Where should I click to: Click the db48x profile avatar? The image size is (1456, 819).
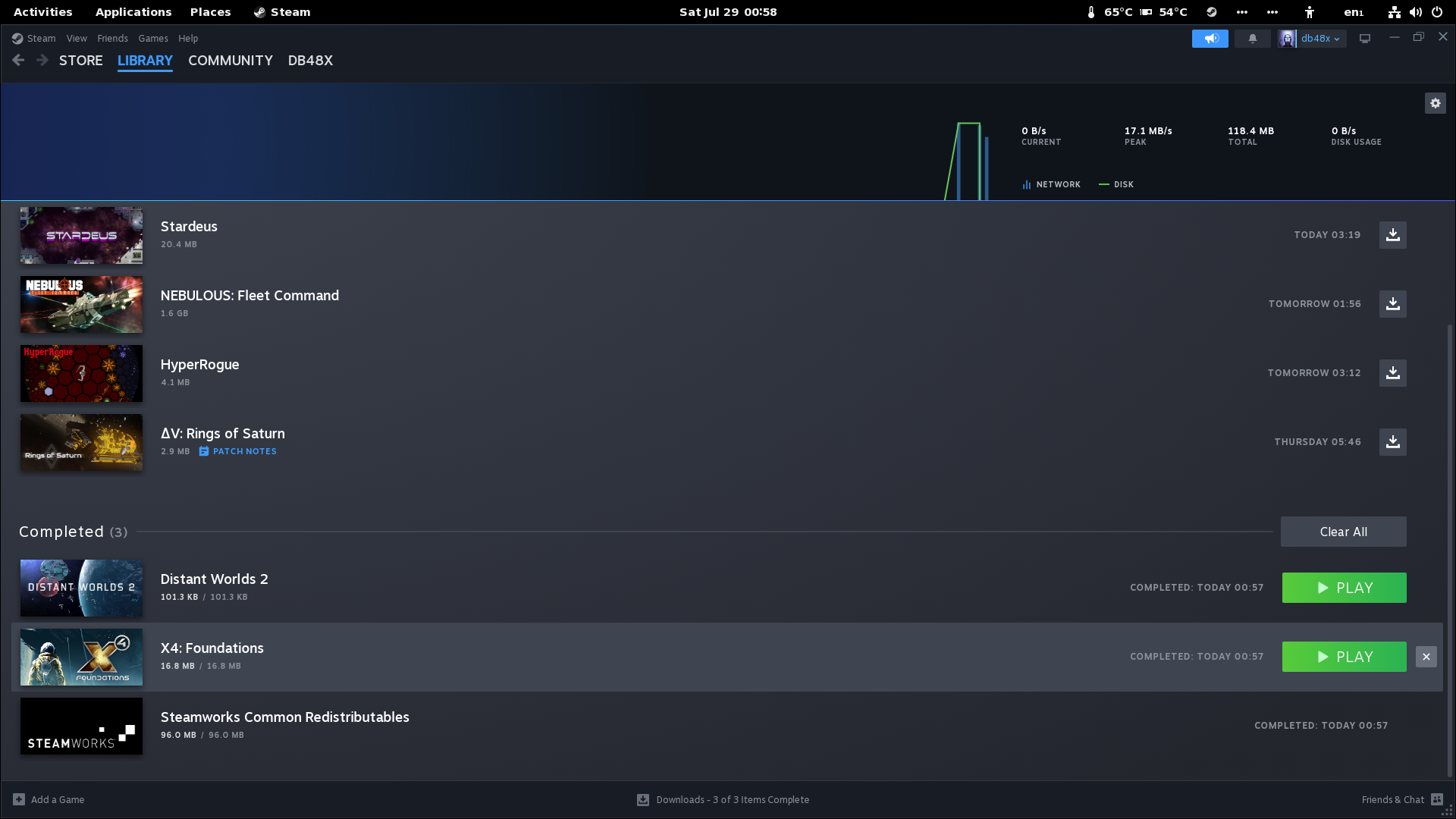tap(1287, 39)
